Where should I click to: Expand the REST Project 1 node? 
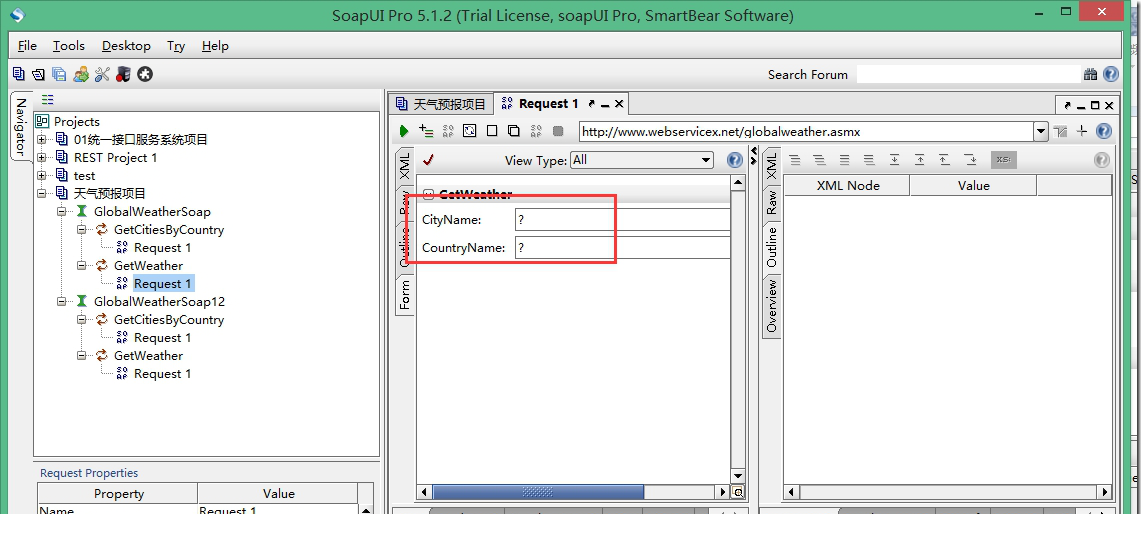[x=41, y=158]
